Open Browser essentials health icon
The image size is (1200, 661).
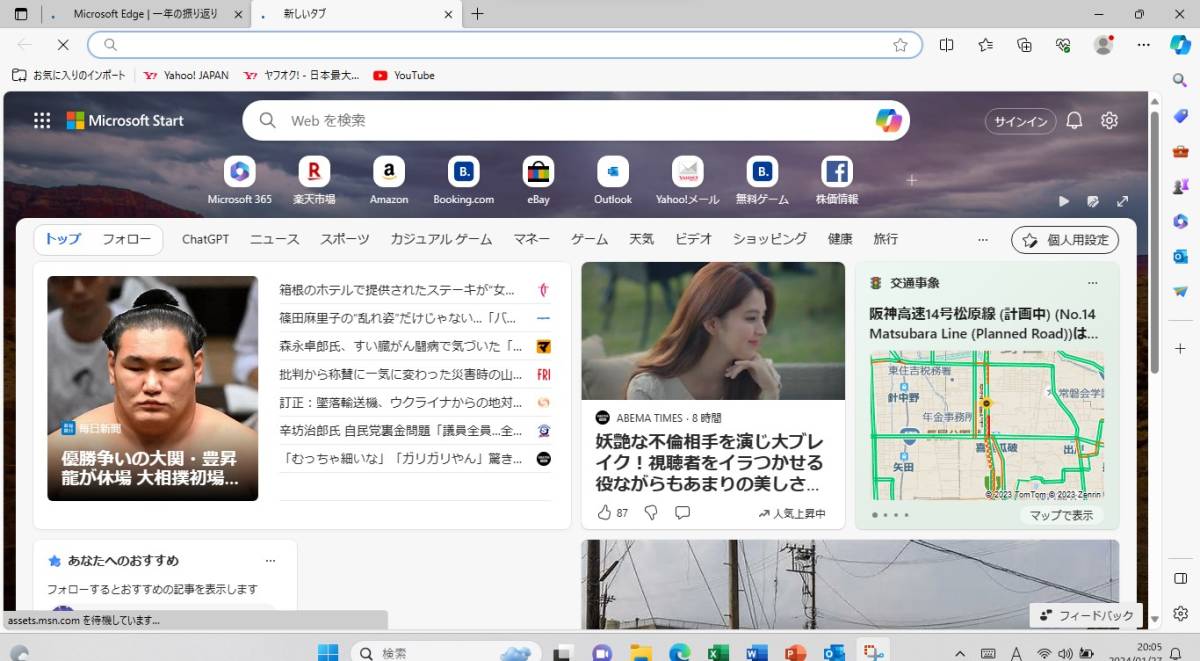[x=1063, y=45]
